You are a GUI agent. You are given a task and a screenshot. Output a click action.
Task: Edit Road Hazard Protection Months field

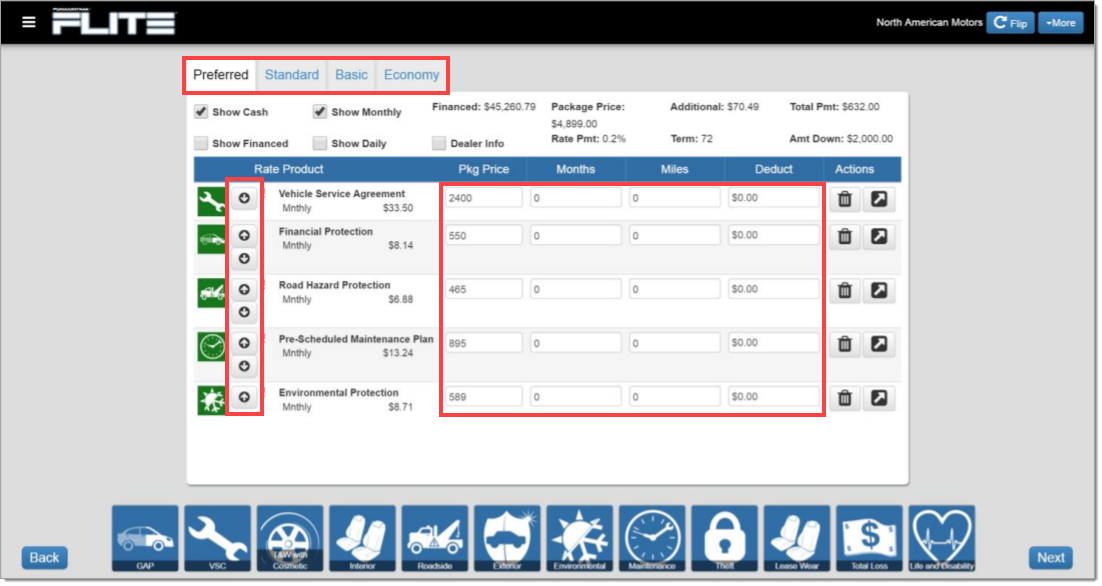tap(576, 289)
